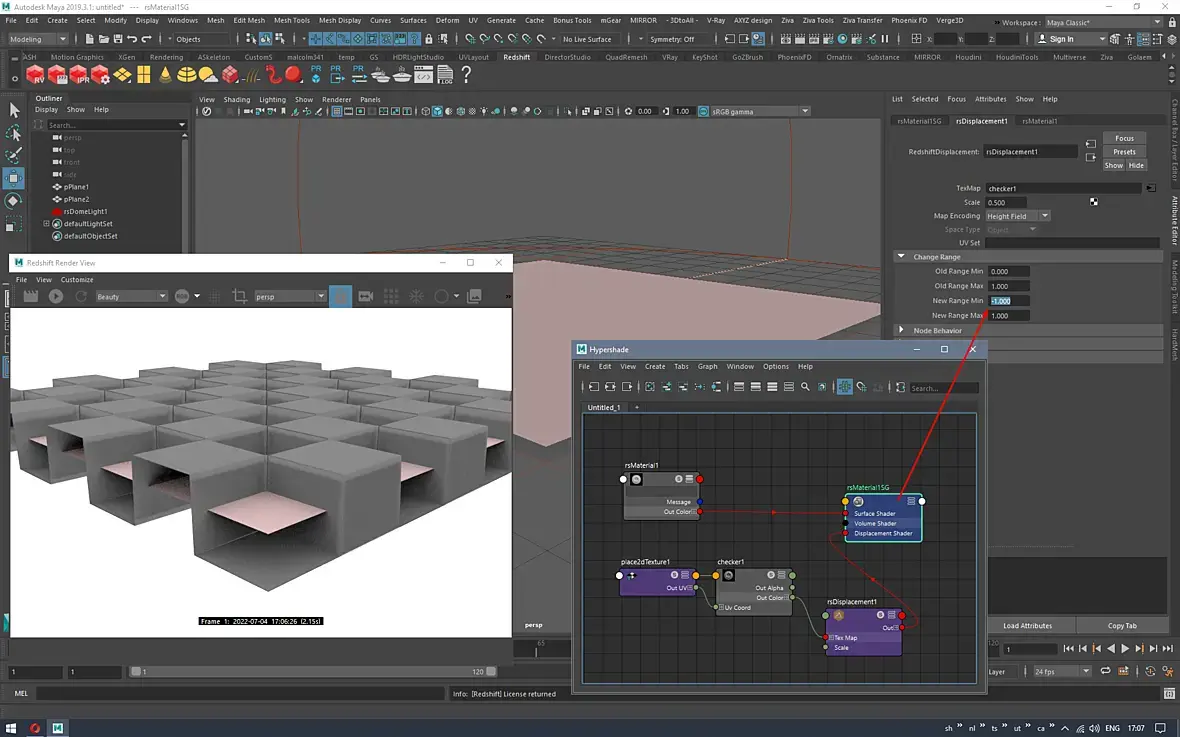Viewport: 1180px width, 737px height.
Task: Click the Presets button in Attribute Editor
Action: click(x=1124, y=152)
